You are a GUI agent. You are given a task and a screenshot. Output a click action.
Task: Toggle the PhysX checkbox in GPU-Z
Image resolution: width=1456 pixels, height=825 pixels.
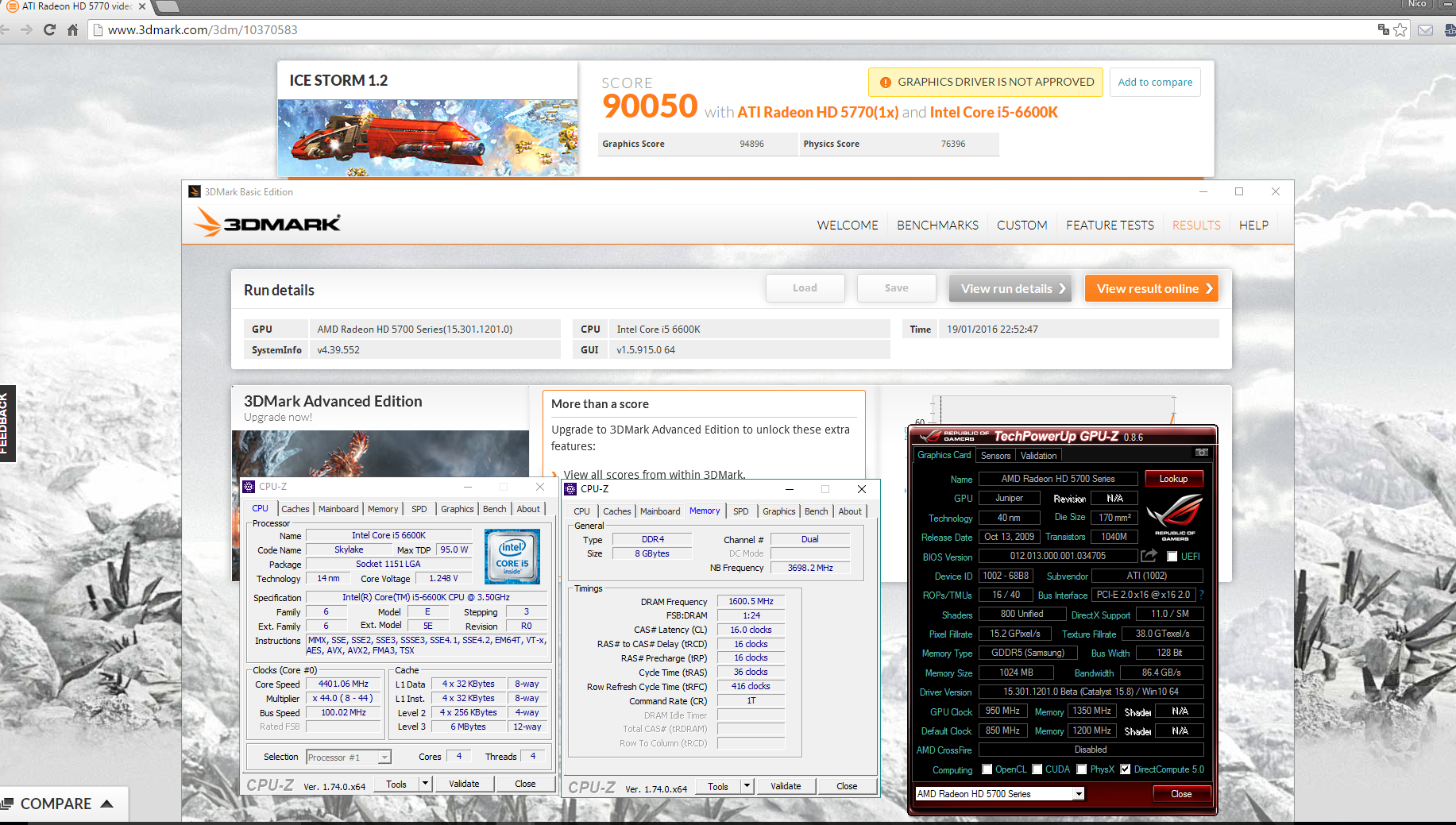pos(1082,769)
